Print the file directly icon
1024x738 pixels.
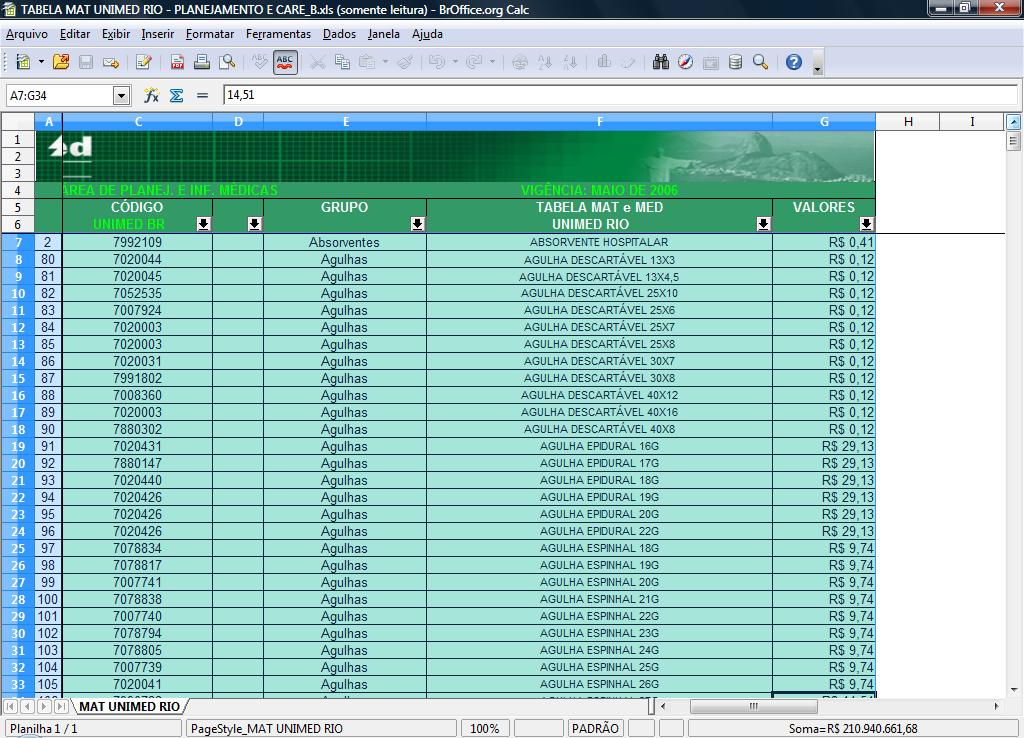pyautogui.click(x=202, y=62)
